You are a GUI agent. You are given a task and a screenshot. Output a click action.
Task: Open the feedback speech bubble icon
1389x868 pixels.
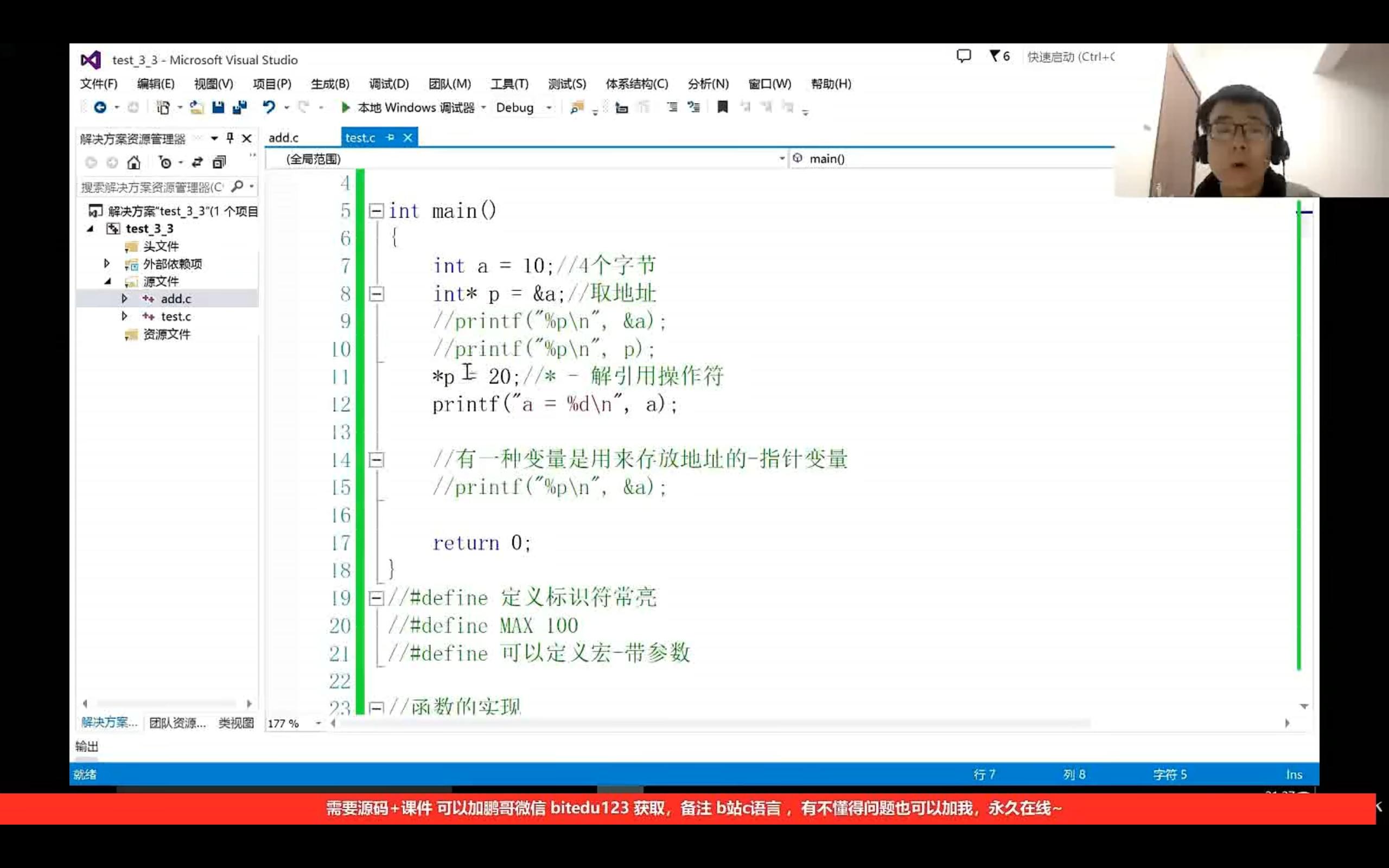pyautogui.click(x=964, y=56)
